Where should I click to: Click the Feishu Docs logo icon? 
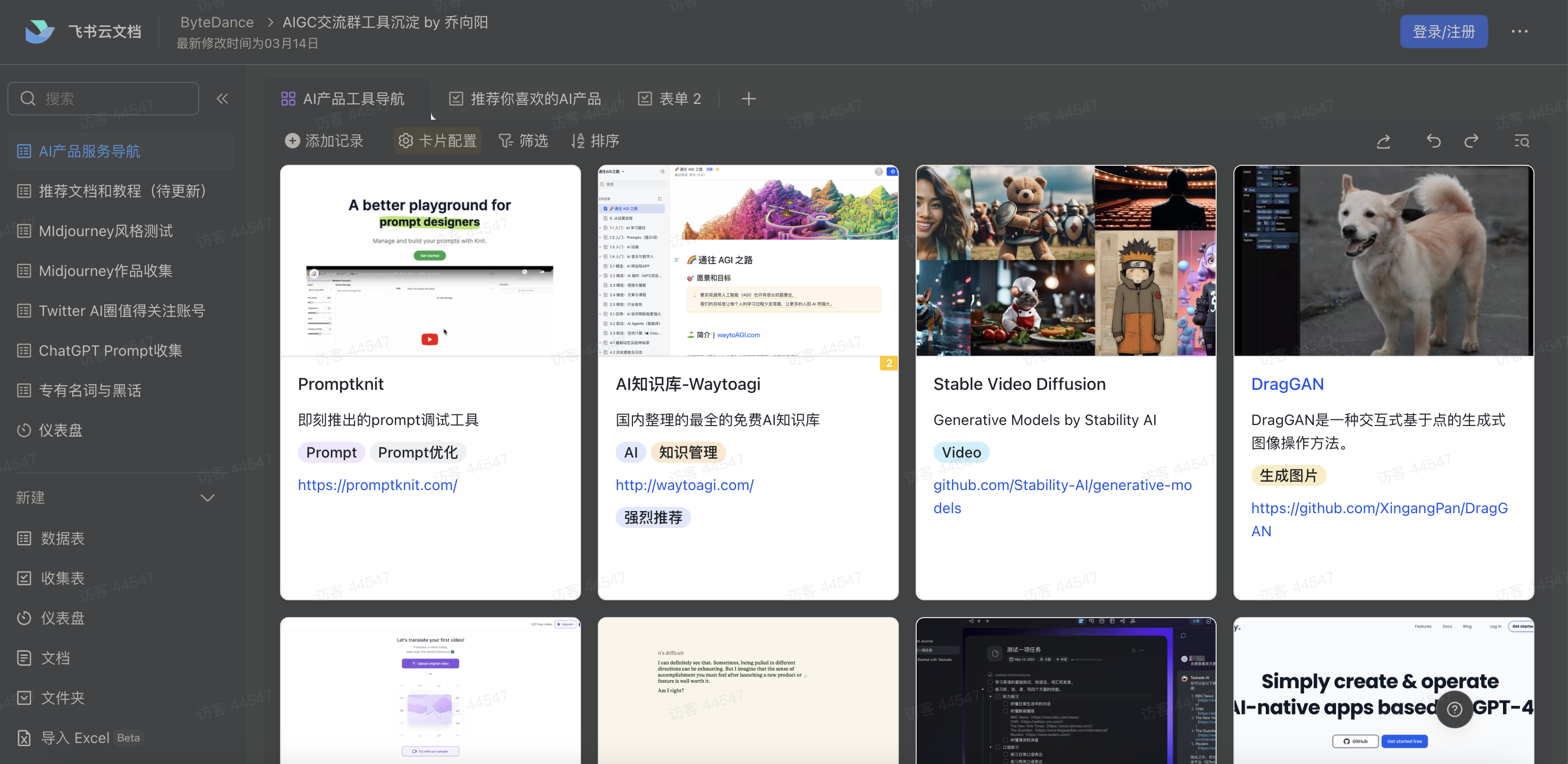click(39, 31)
